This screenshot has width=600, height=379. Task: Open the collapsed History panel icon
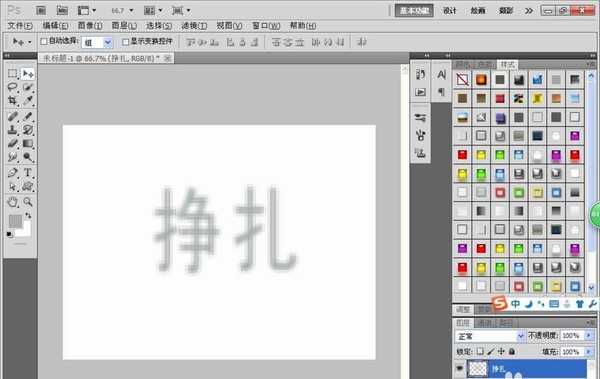(420, 74)
